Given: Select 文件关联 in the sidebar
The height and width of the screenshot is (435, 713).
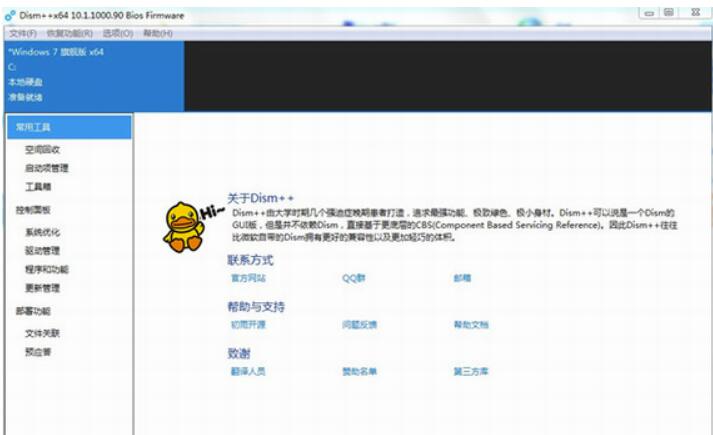Looking at the screenshot, I should [43, 333].
